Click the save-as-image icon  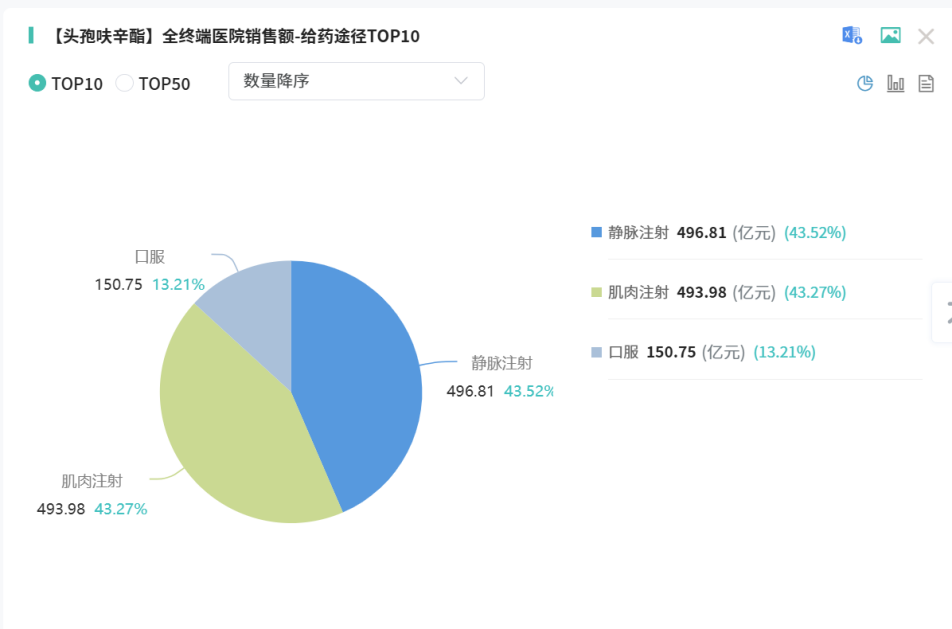click(x=890, y=35)
